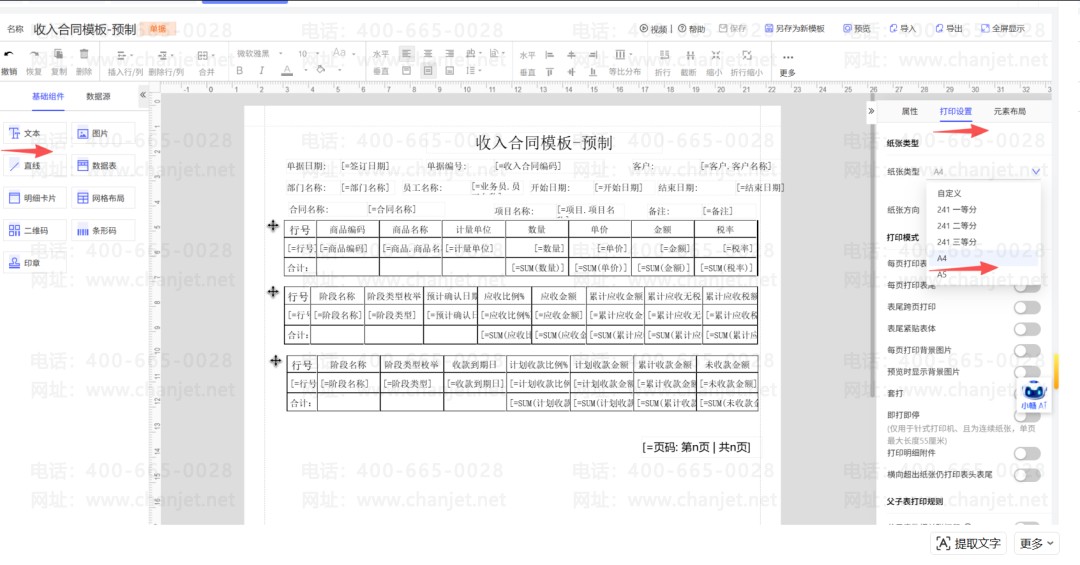Click the 删除 trash icon
The image size is (1080, 565).
tap(83, 54)
